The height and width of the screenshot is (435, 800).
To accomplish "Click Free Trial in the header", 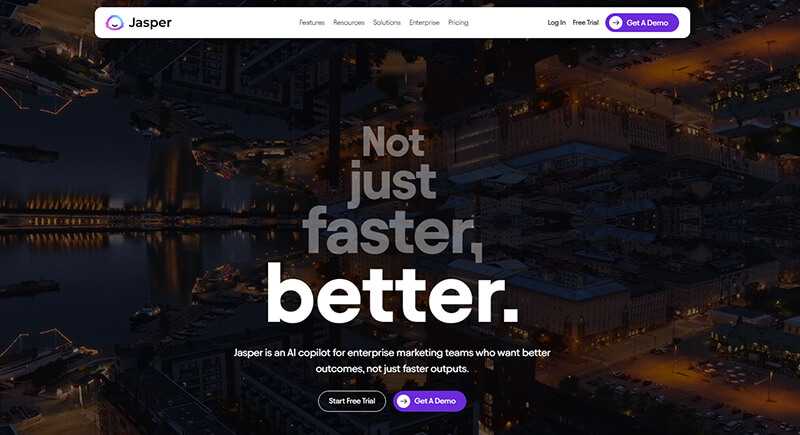I will click(586, 22).
